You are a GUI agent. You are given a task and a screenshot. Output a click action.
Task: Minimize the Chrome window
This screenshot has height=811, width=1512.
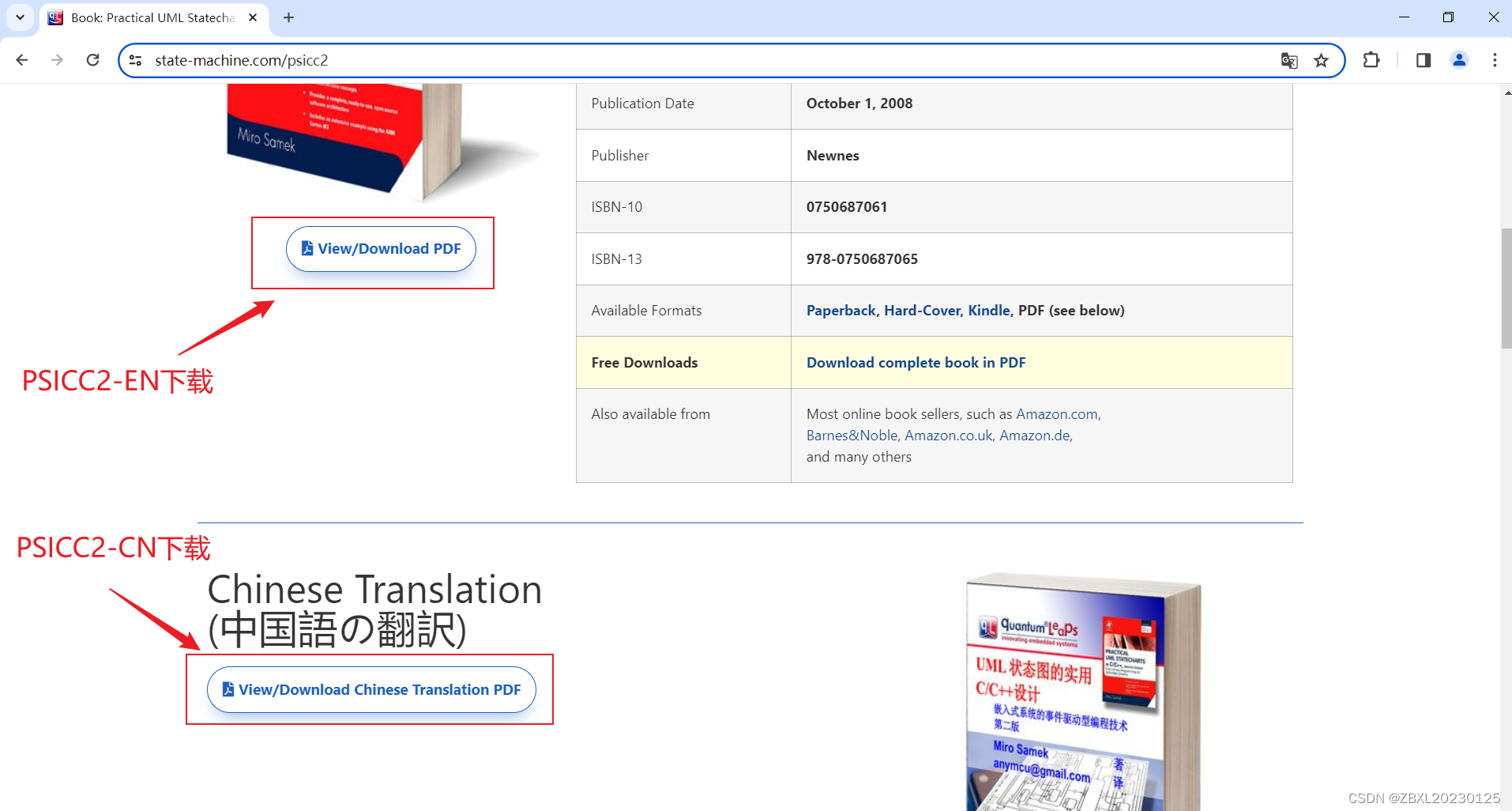(1404, 17)
